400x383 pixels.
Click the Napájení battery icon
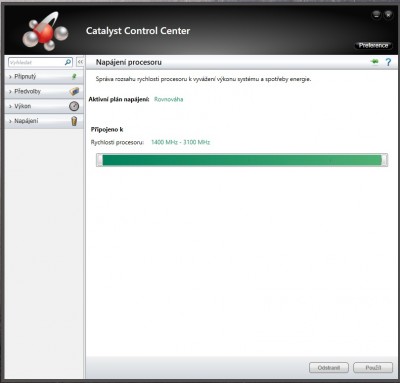pos(74,121)
